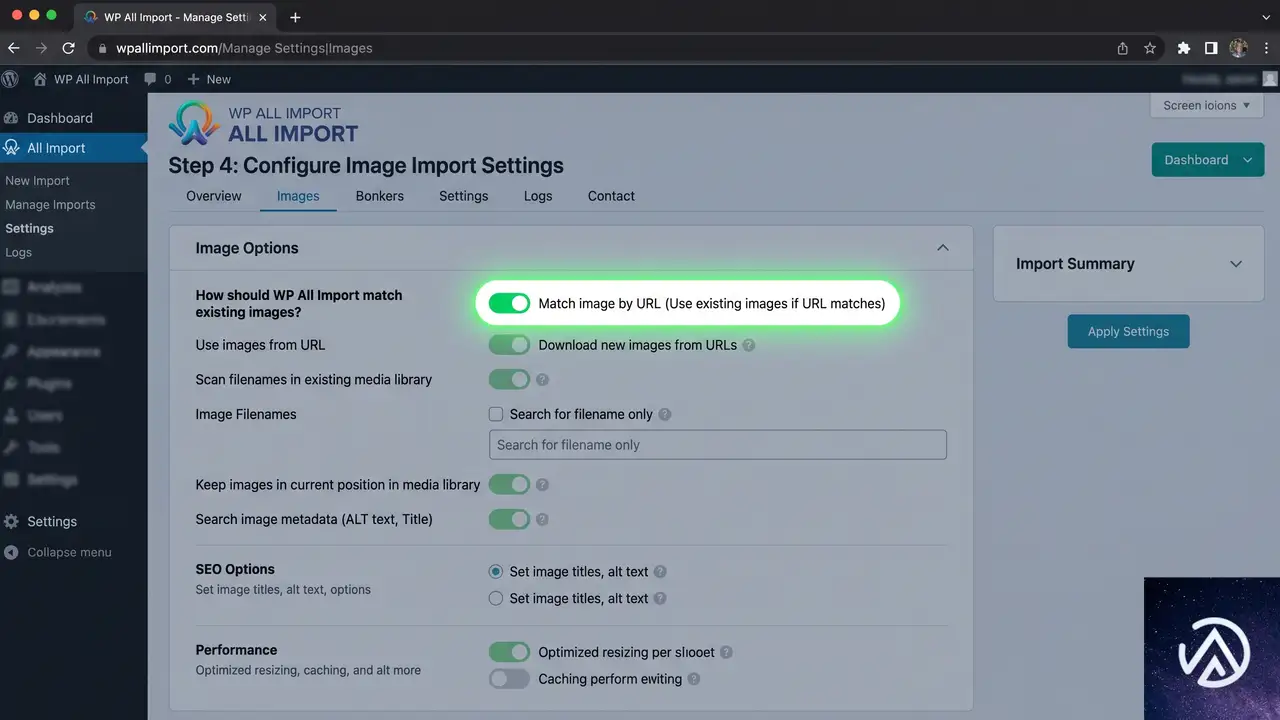Click the plus icon next to New

coord(194,79)
